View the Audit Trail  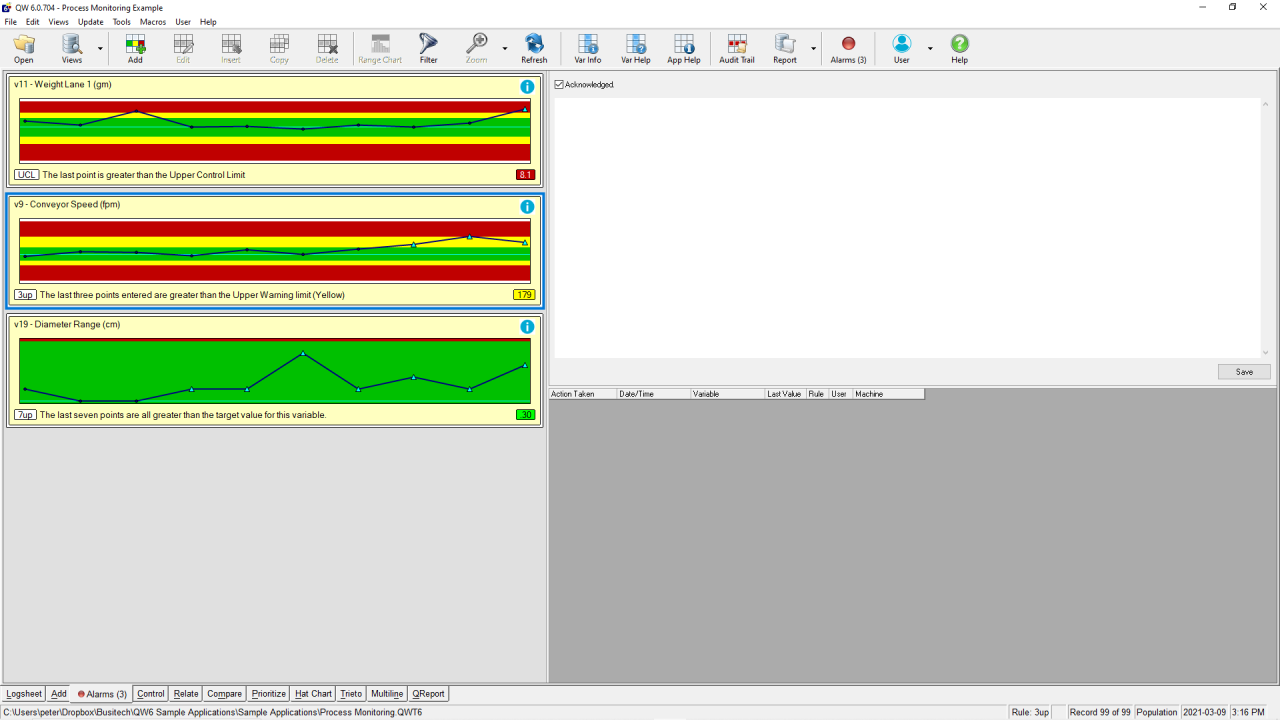pos(737,48)
